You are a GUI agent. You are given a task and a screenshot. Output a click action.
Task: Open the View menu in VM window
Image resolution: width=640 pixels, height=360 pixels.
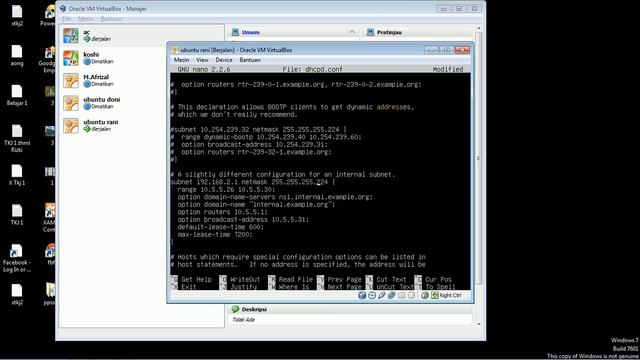point(202,60)
